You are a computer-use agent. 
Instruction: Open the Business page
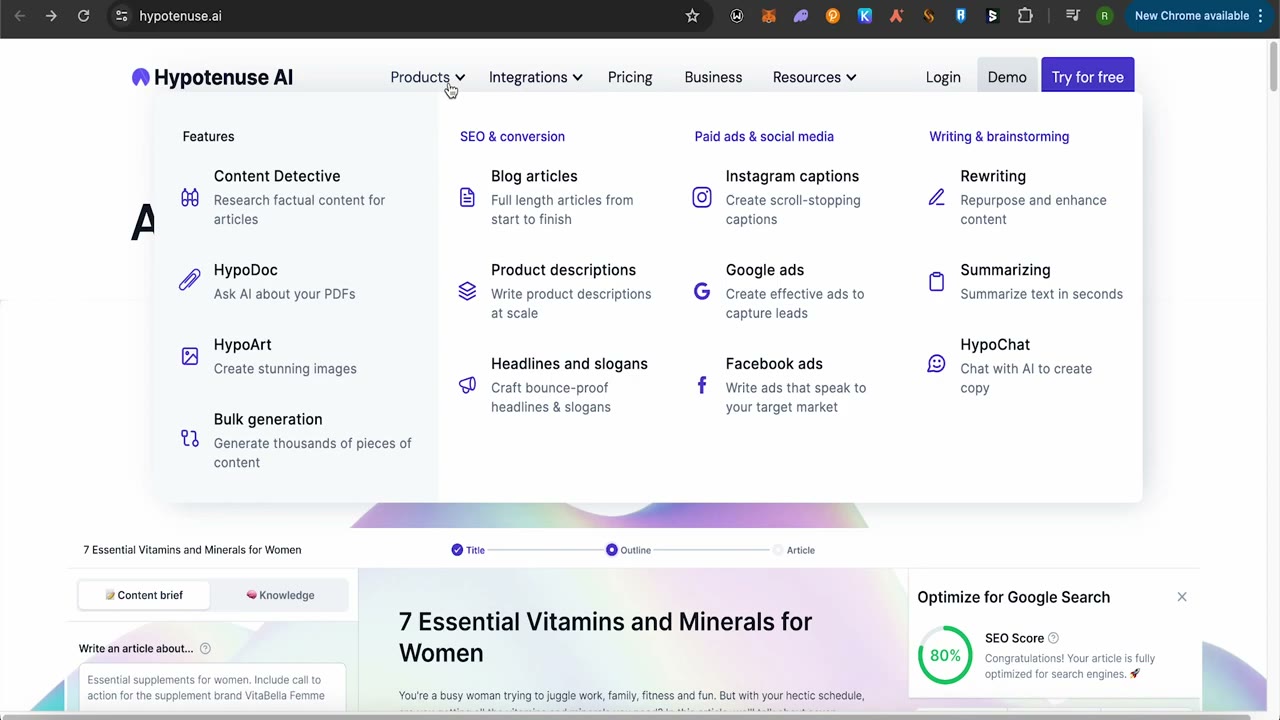713,77
